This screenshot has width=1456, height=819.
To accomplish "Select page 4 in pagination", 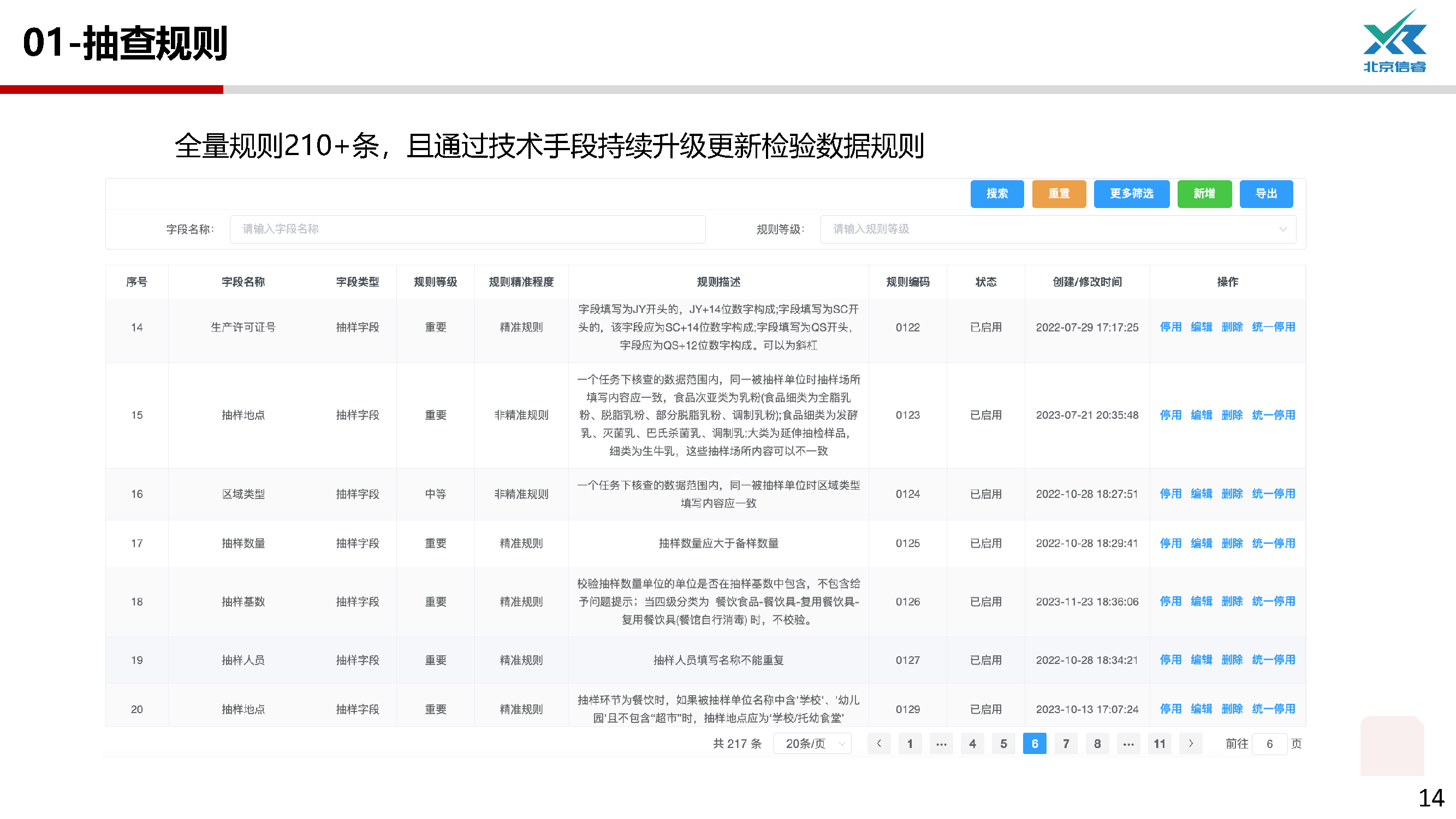I will click(972, 744).
